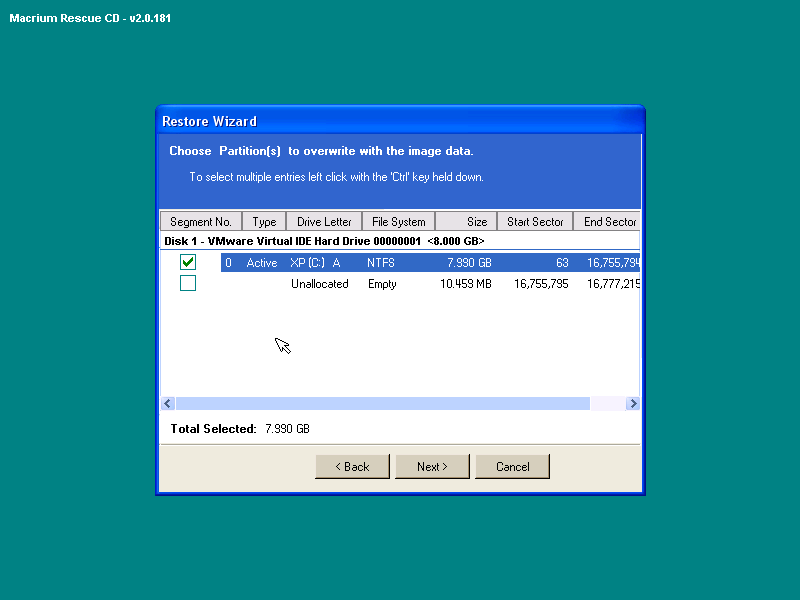Click the "10.459 MB" size cell
Screen dimensions: 800x600
[465, 284]
